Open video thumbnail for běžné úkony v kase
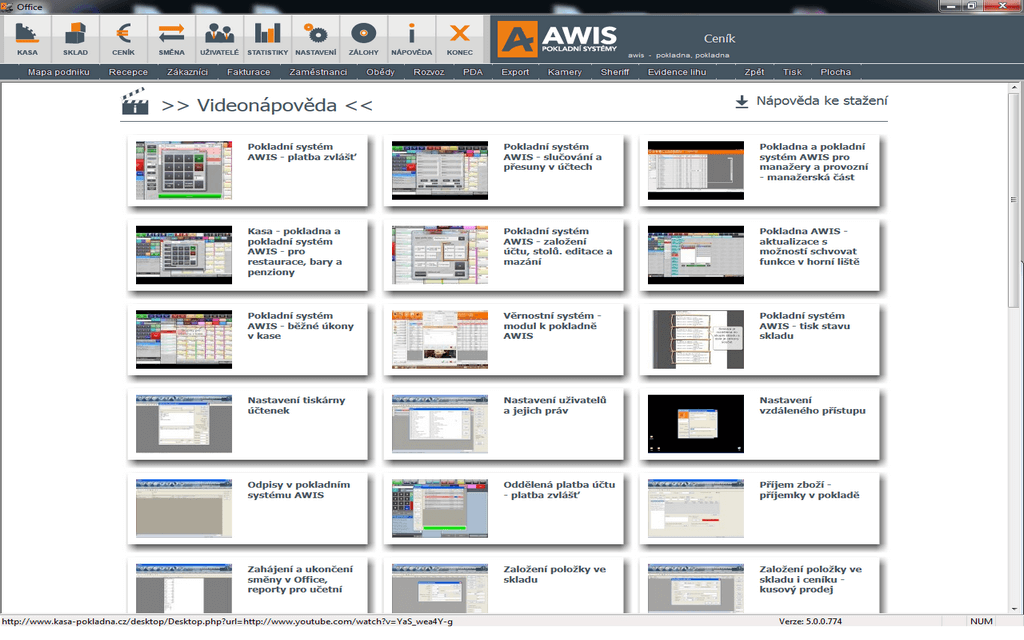Image resolution: width=1024 pixels, height=640 pixels. (184, 339)
